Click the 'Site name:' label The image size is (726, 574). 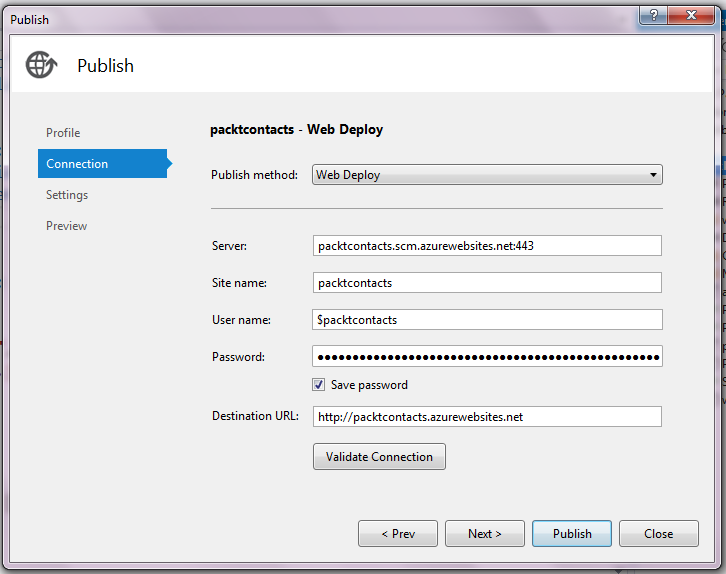tap(239, 283)
